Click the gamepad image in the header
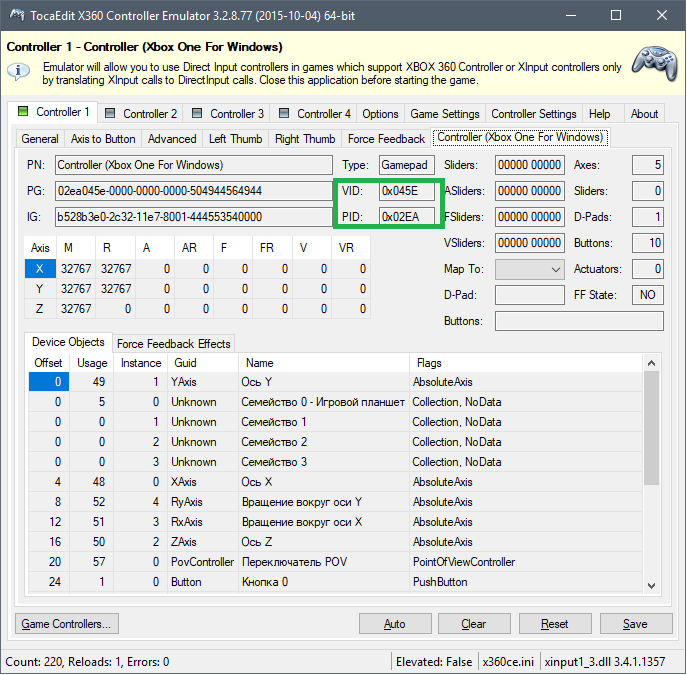Viewport: 687px width, 675px height. pos(655,64)
